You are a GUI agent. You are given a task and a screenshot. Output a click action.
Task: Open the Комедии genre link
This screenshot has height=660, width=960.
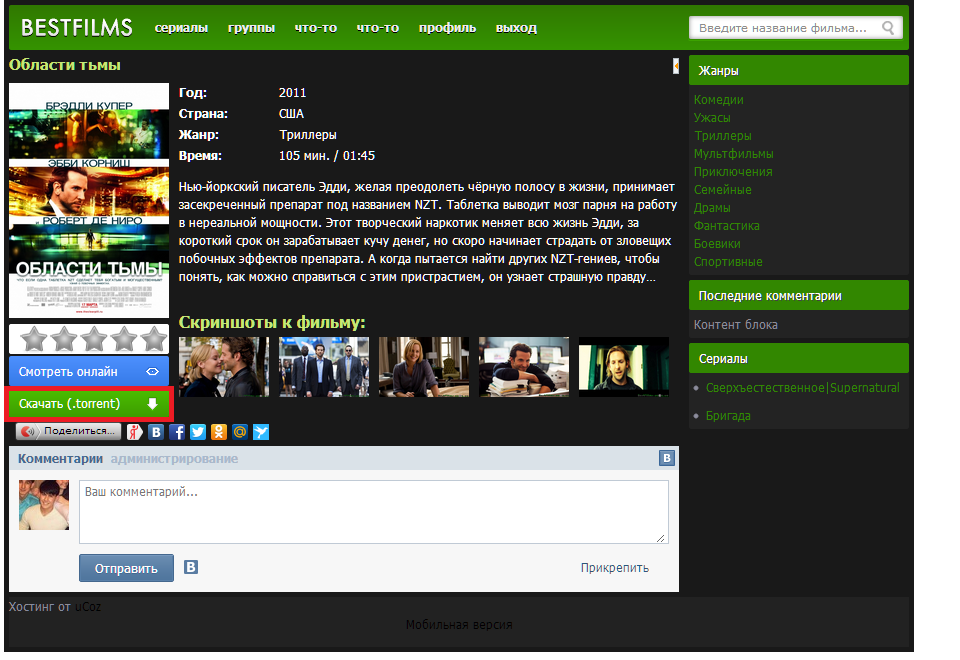(718, 100)
